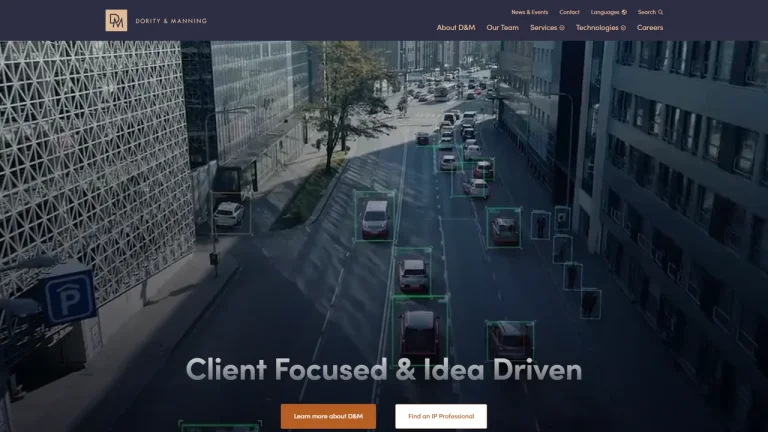Open the Services menu item
Screen dimensions: 768x432
(x=543, y=27)
